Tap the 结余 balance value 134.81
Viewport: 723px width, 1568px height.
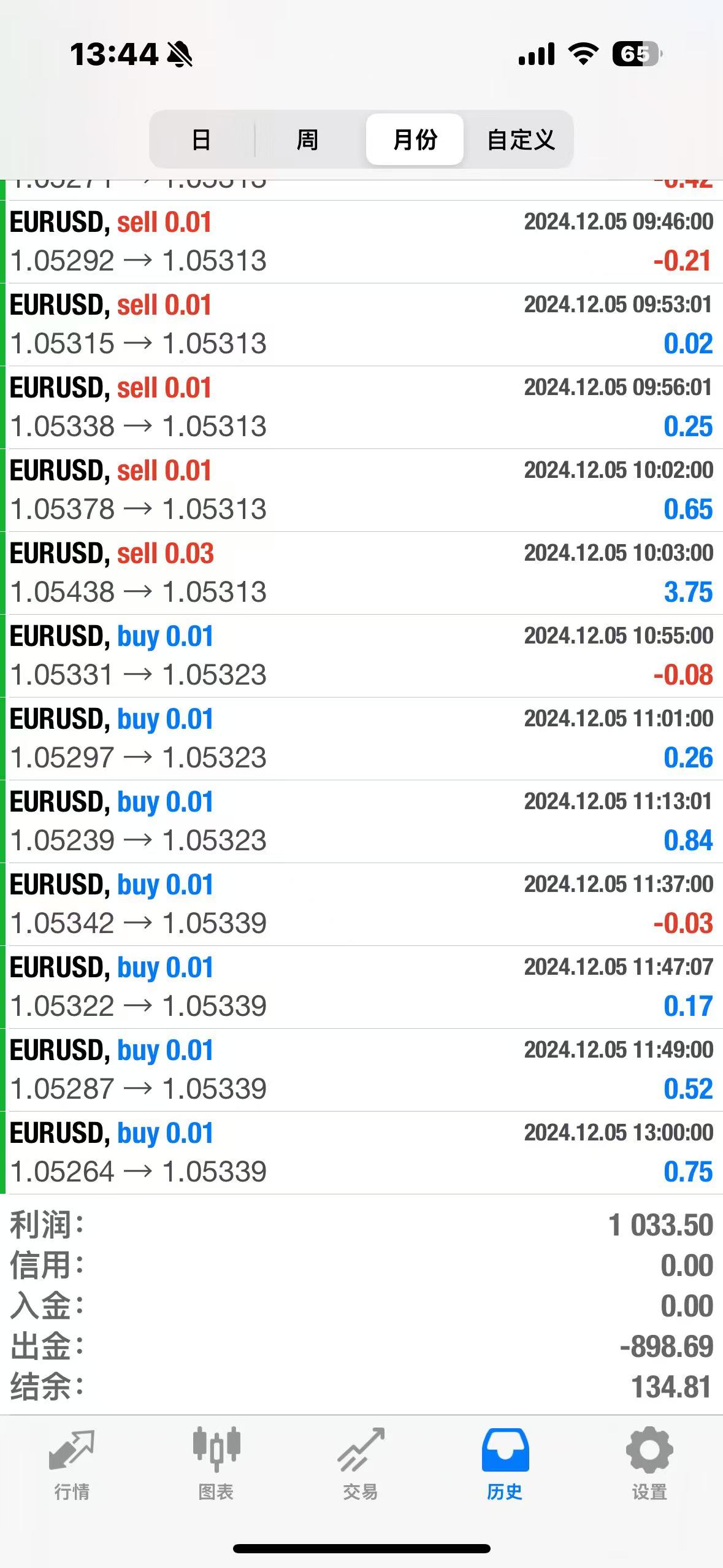click(x=671, y=1388)
